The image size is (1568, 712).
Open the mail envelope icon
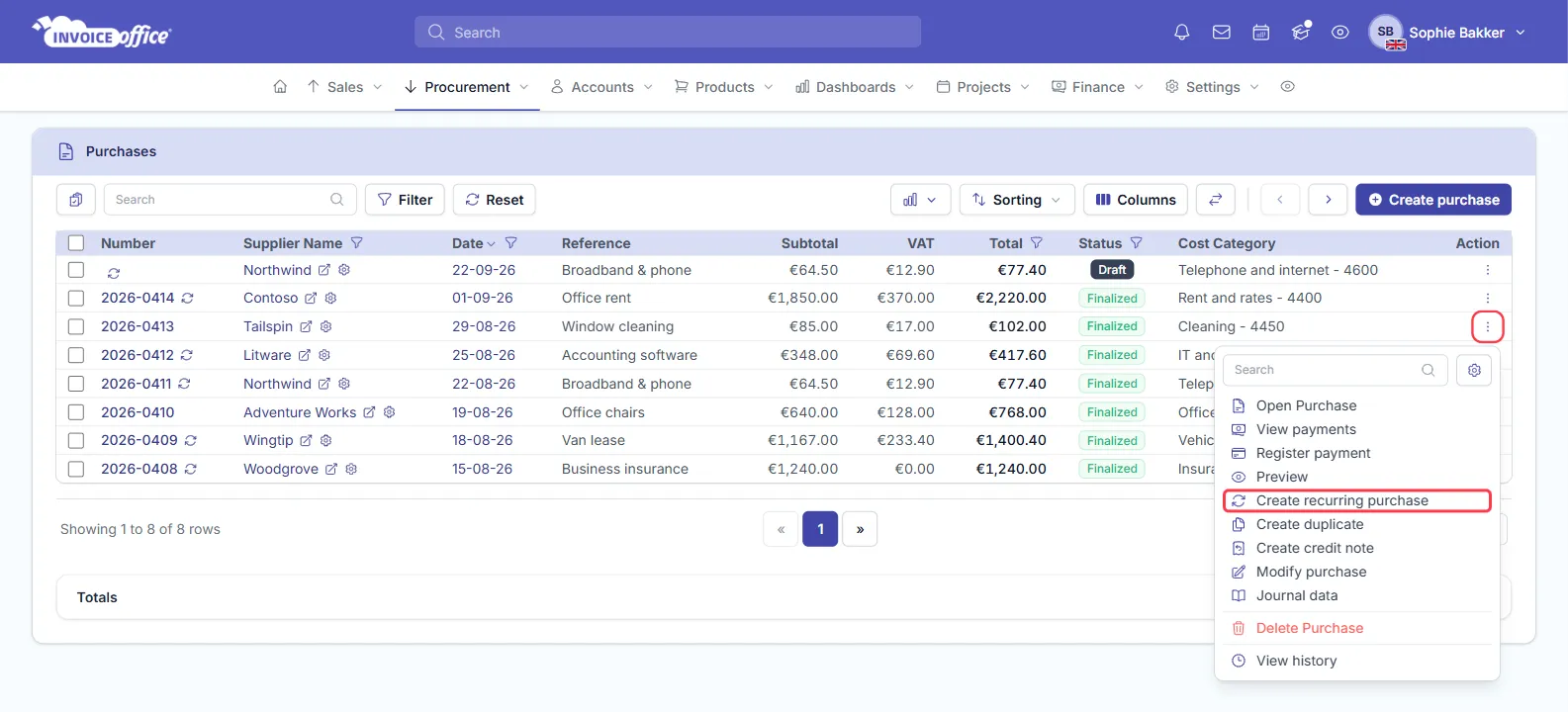[1222, 33]
